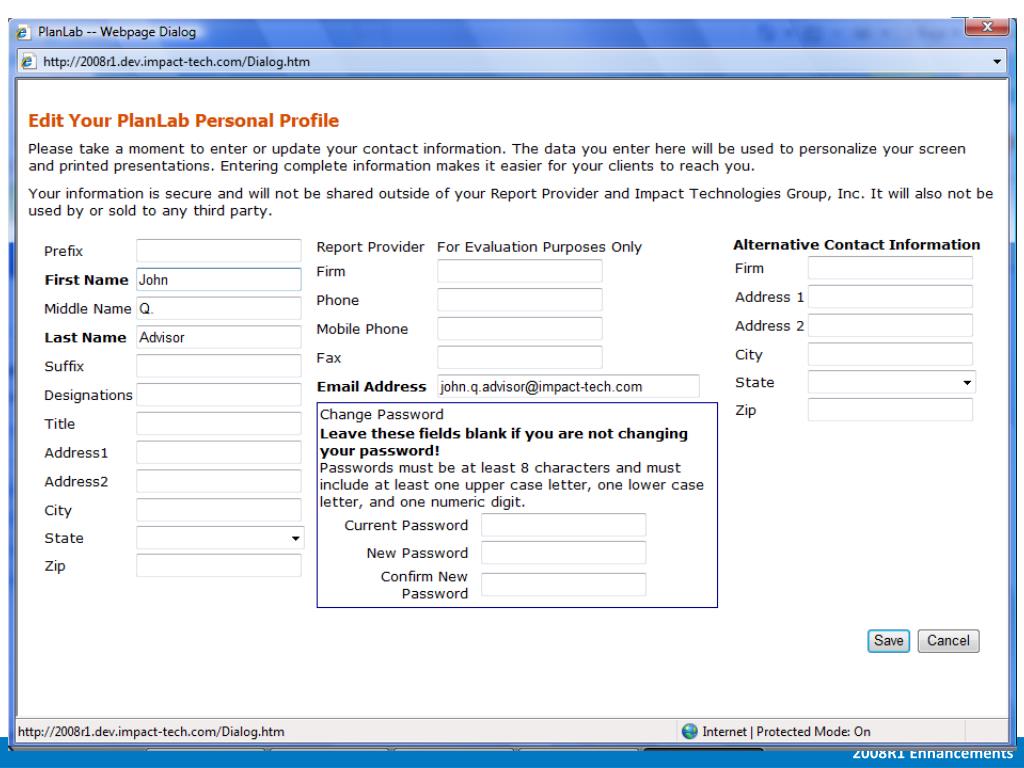Click the Zip field under the left State dropdown
1024x768 pixels.
click(219, 566)
